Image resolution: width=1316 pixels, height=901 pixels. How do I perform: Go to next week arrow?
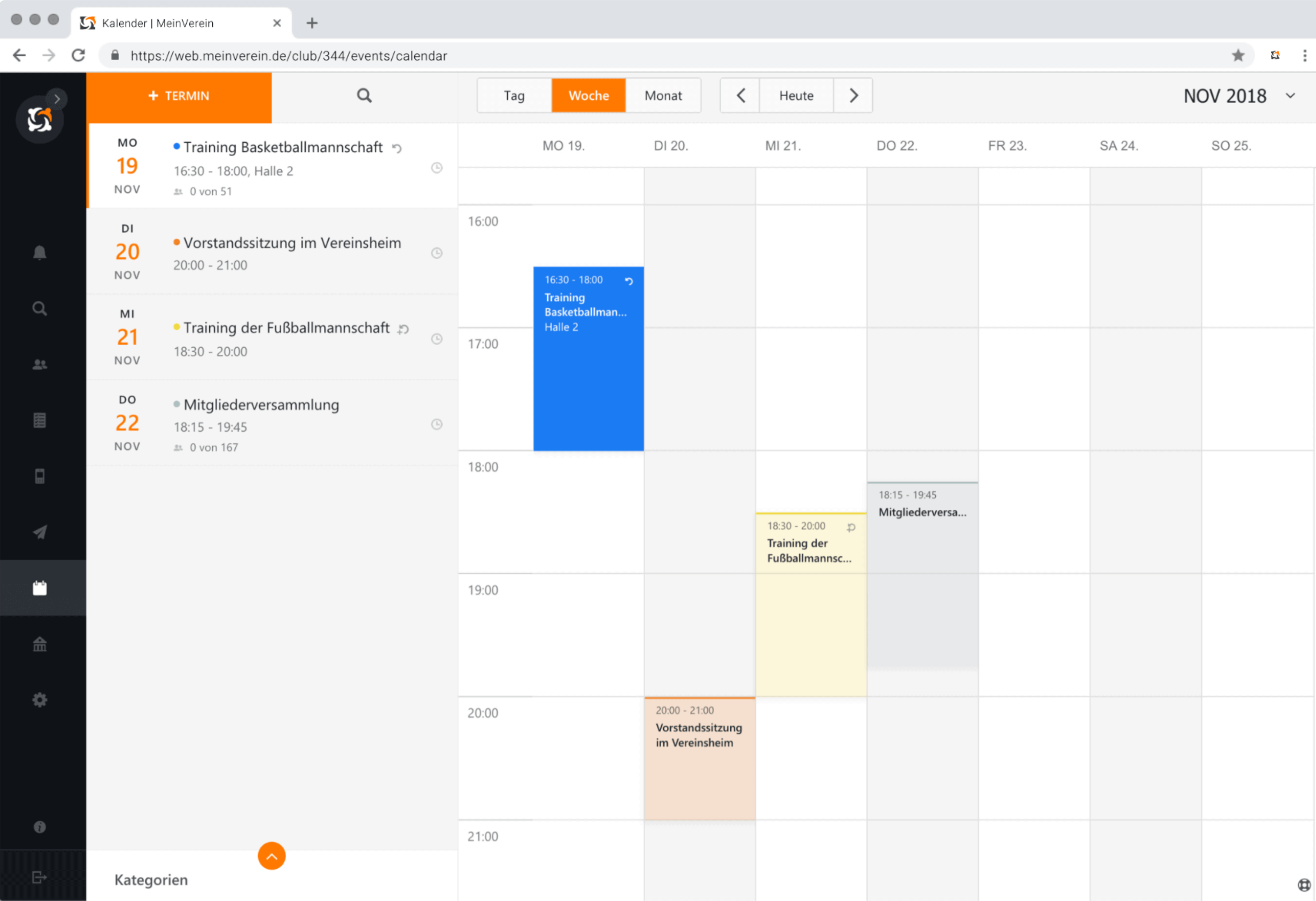point(853,96)
